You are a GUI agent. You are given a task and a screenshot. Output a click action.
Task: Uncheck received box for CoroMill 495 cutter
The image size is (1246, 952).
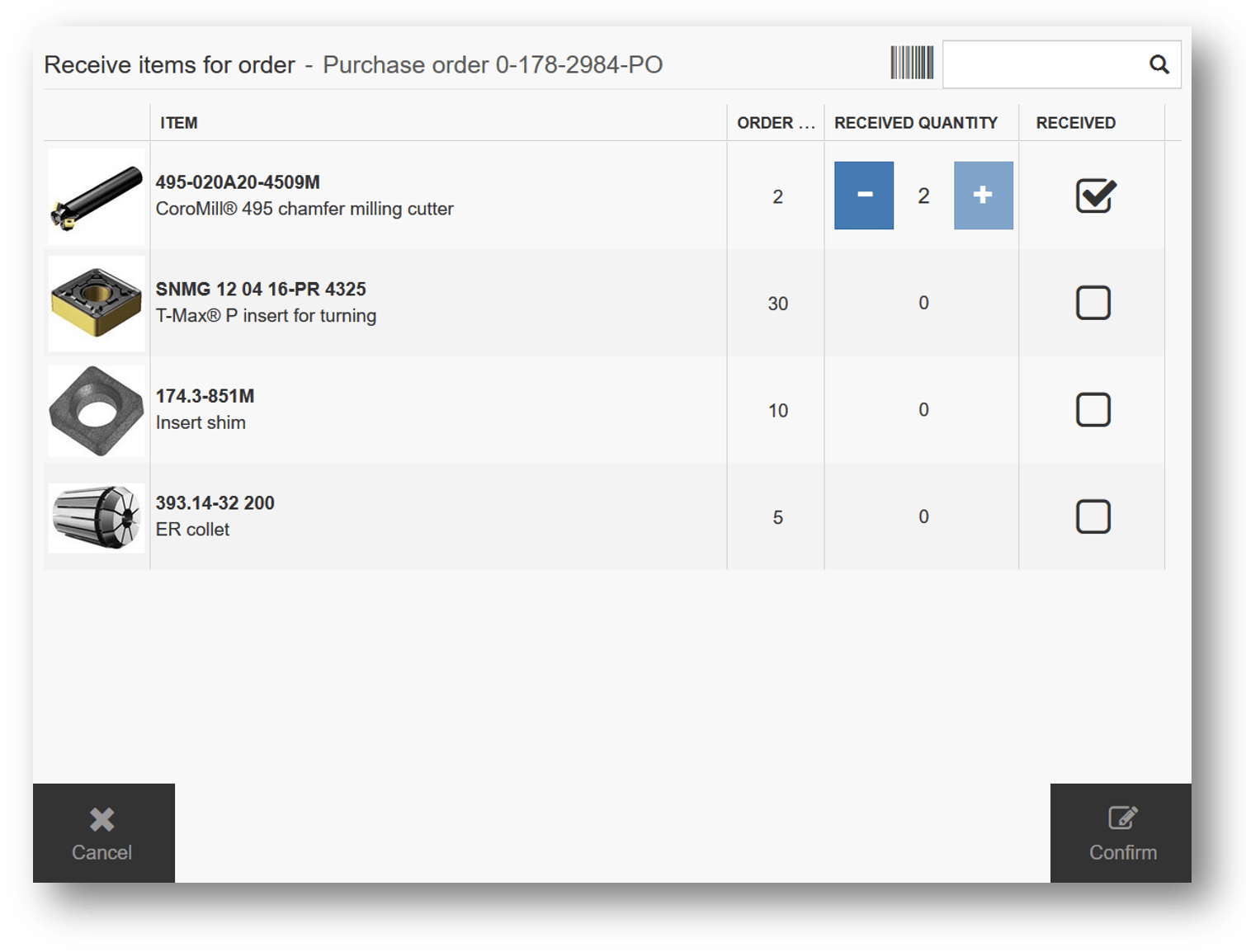(x=1094, y=196)
